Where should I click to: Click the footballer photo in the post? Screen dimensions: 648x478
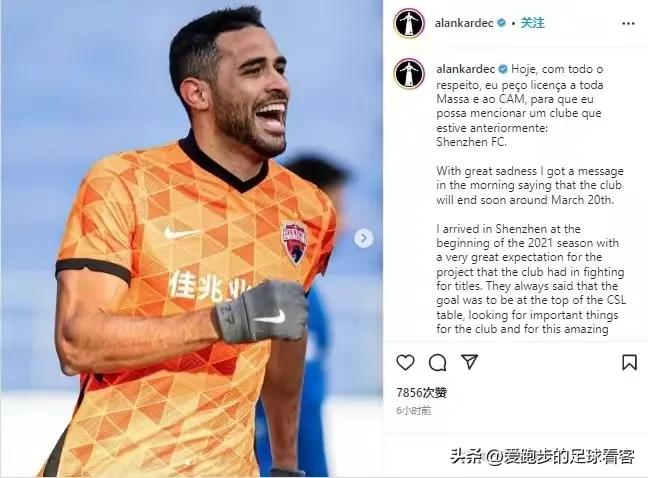tap(191, 239)
